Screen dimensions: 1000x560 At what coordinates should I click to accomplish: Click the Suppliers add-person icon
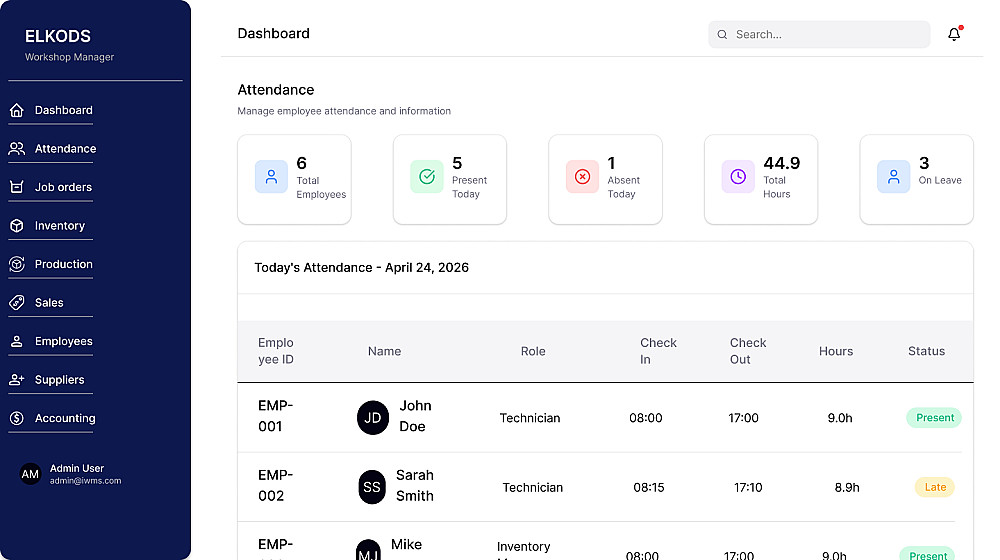tap(17, 380)
